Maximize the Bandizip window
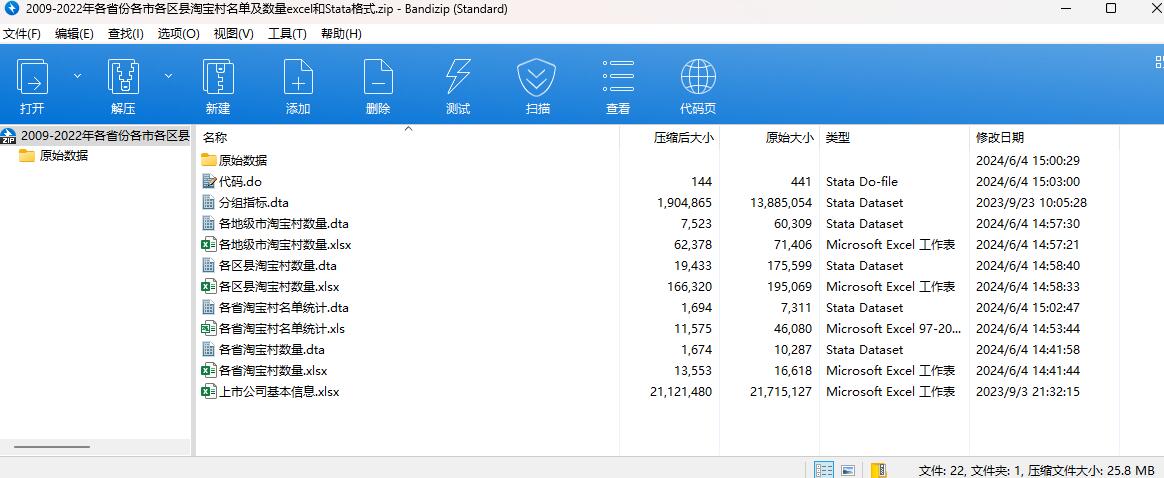This screenshot has height=478, width=1164. [1111, 9]
